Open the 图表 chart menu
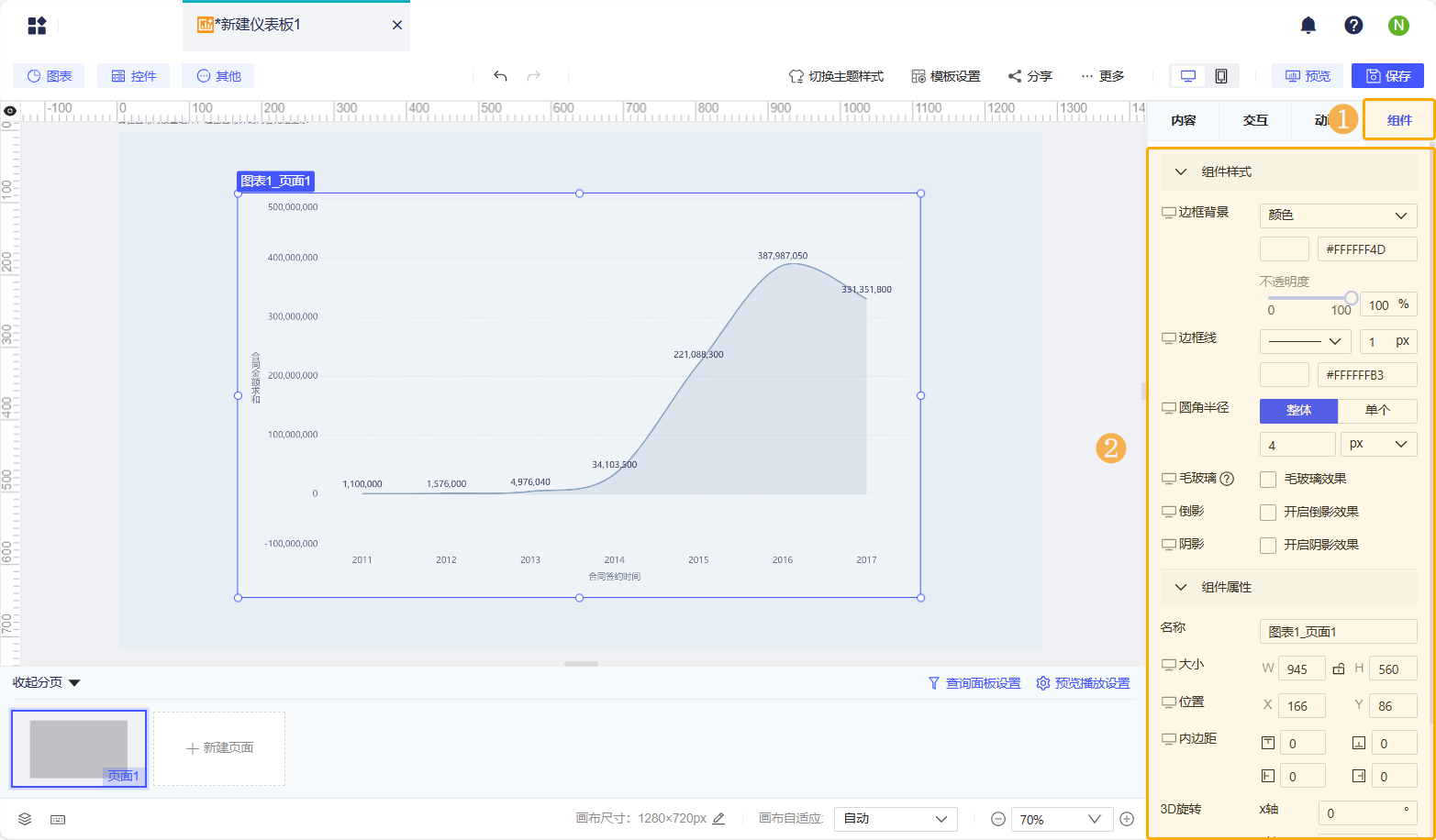This screenshot has height=840, width=1436. 49,76
